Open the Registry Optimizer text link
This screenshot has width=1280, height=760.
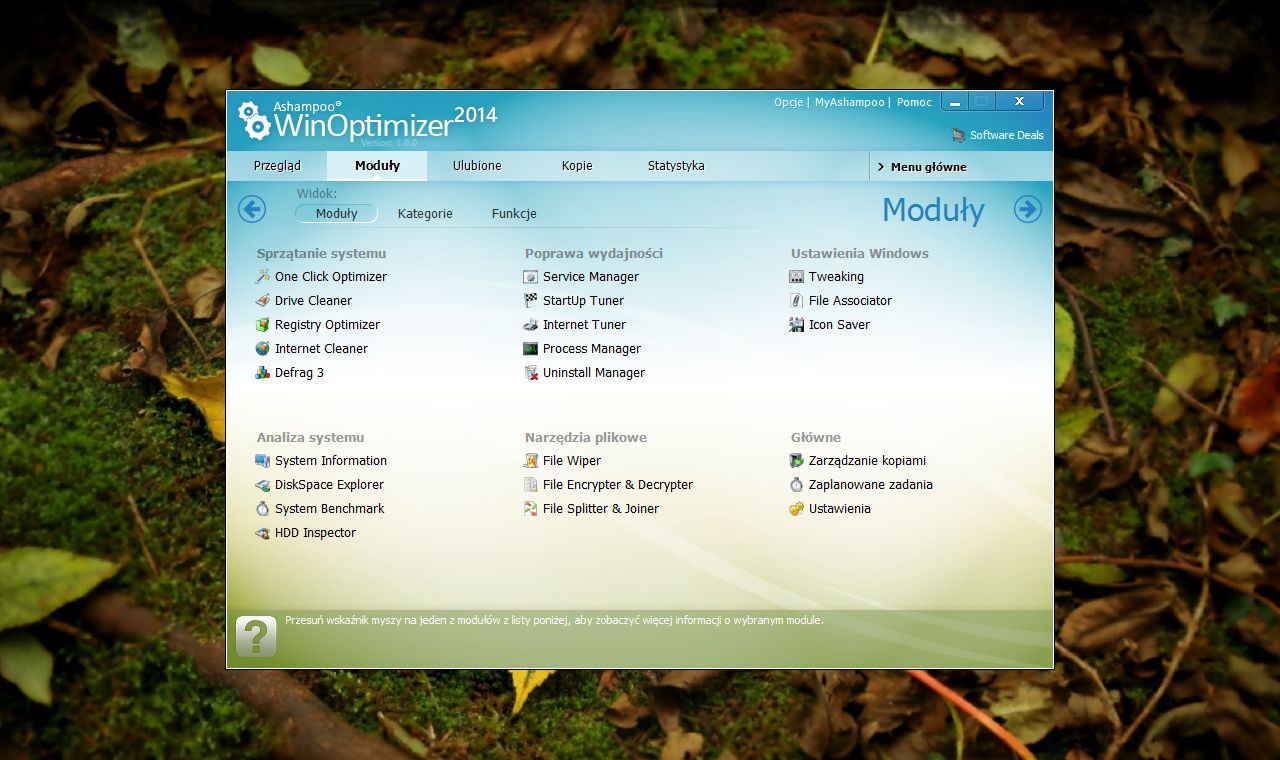328,325
